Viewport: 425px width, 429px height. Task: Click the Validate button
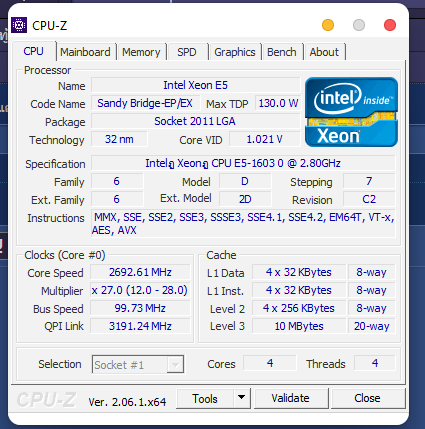291,398
